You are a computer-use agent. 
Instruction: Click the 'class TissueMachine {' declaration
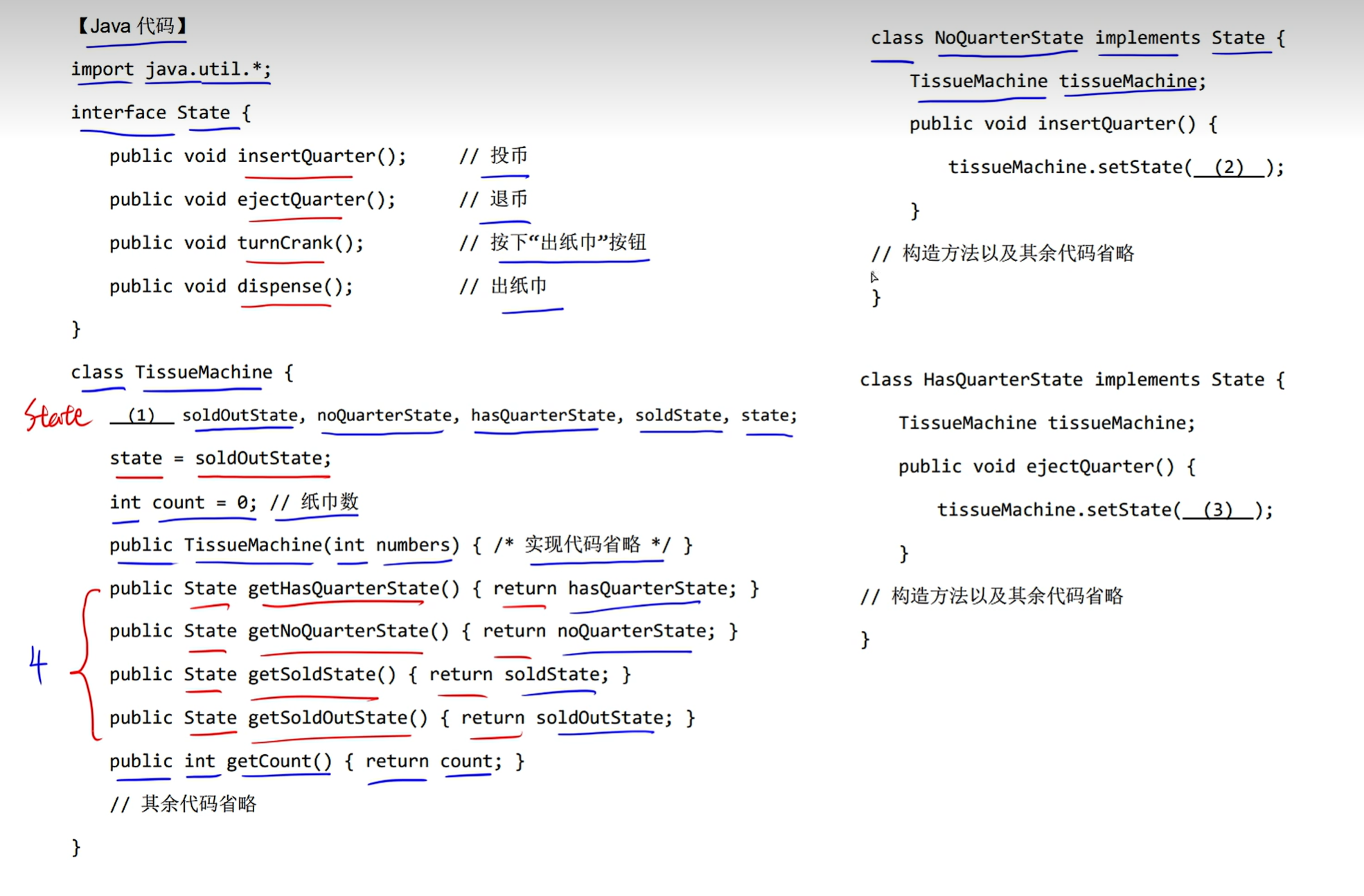182,373
